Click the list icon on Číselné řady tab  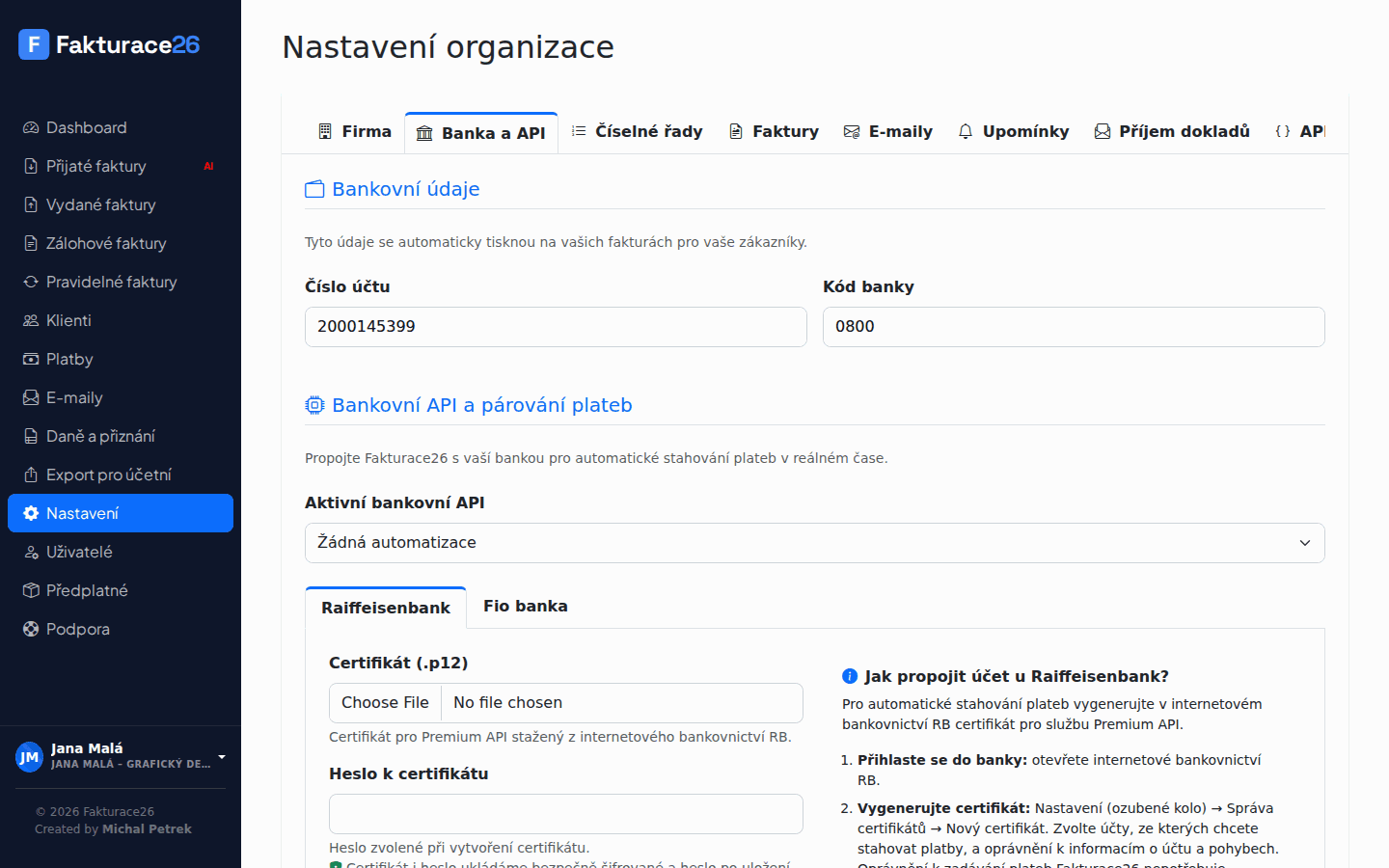click(579, 131)
